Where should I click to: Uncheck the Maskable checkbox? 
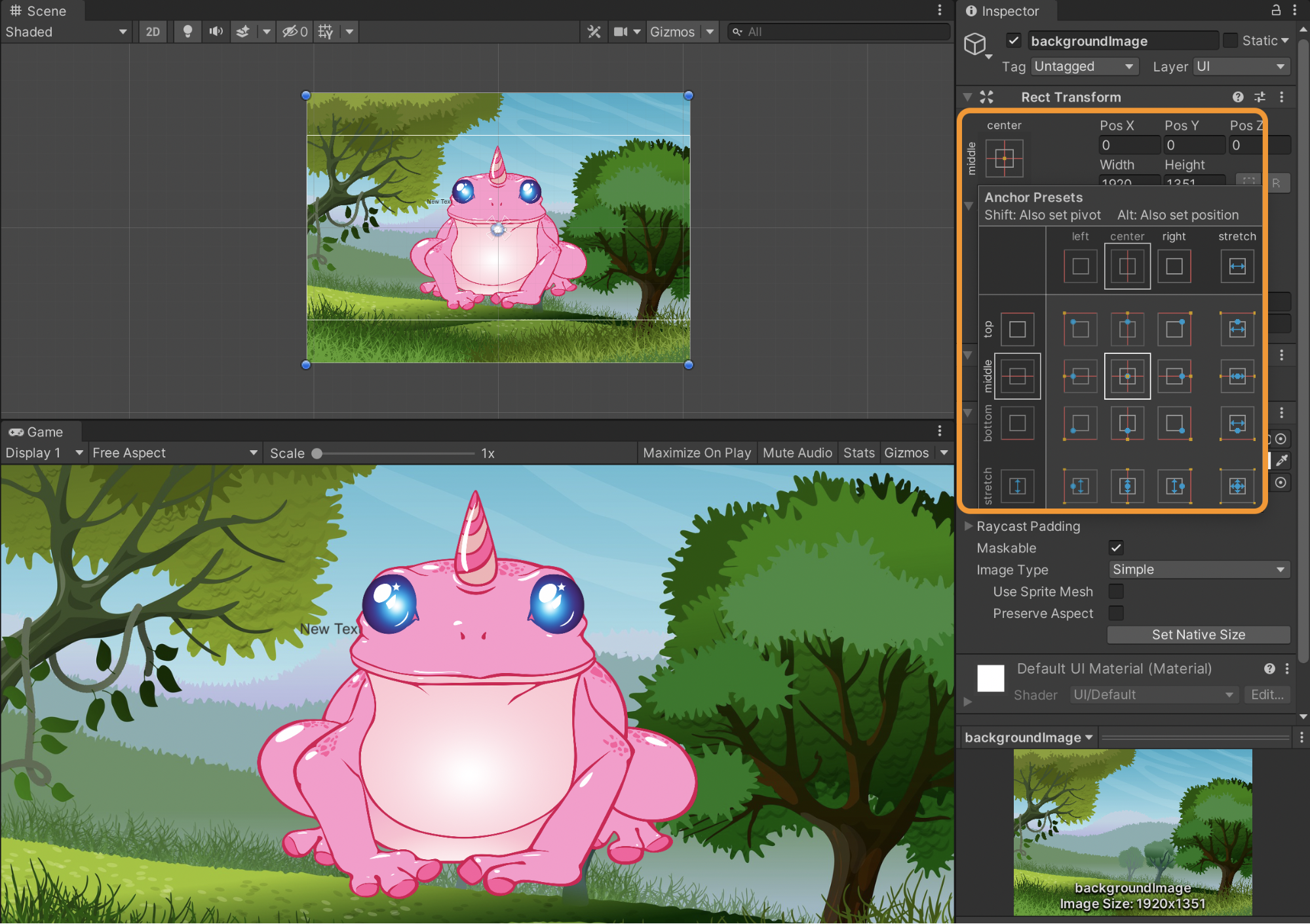[1116, 548]
